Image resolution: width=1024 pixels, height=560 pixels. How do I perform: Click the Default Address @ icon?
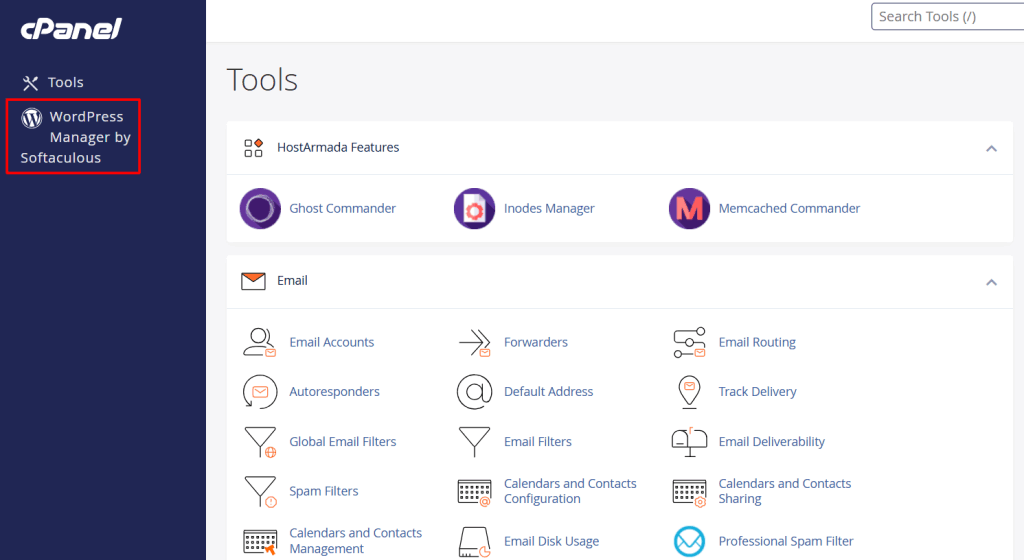474,392
